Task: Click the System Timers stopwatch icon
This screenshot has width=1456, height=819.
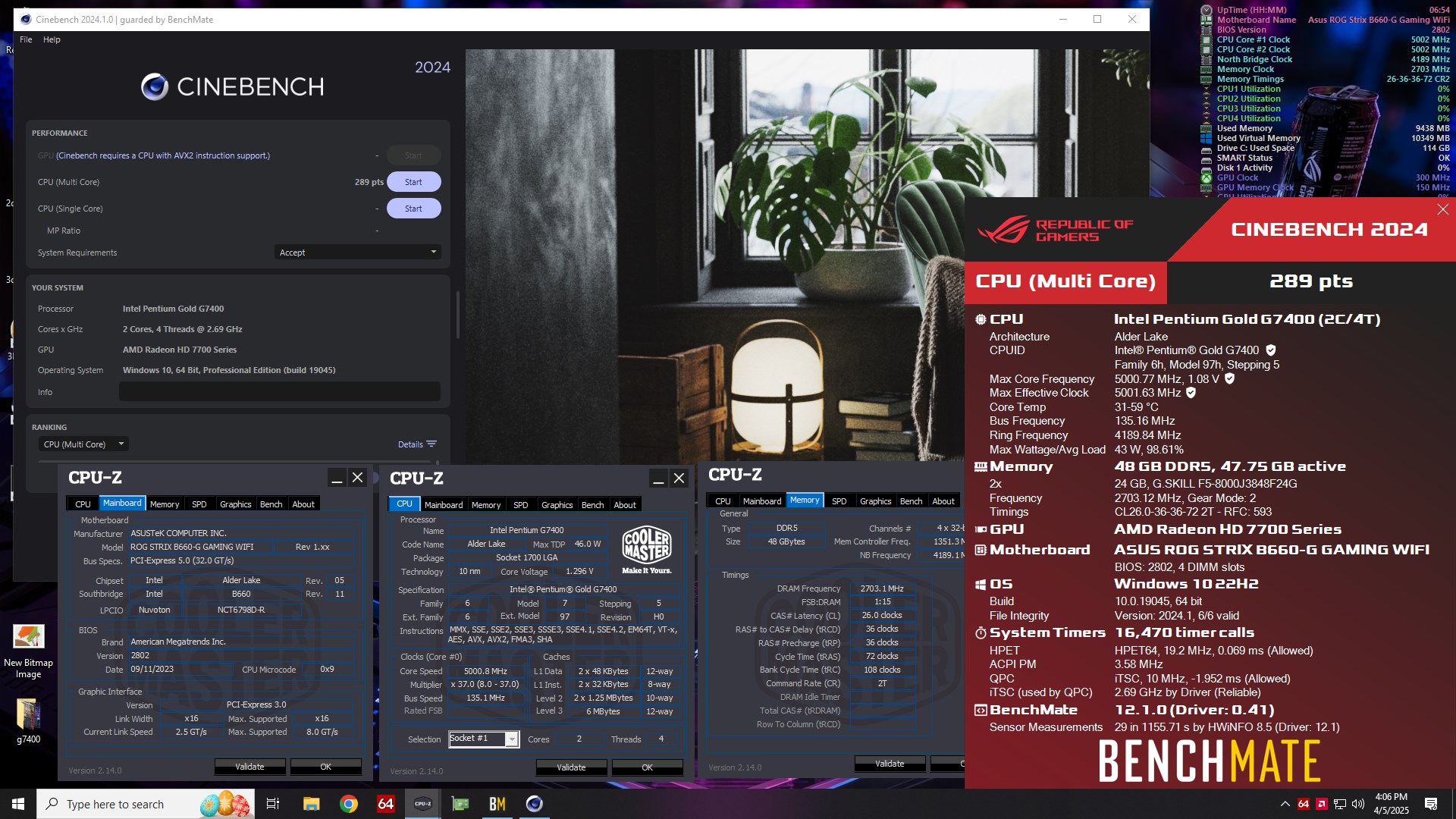Action: click(981, 633)
